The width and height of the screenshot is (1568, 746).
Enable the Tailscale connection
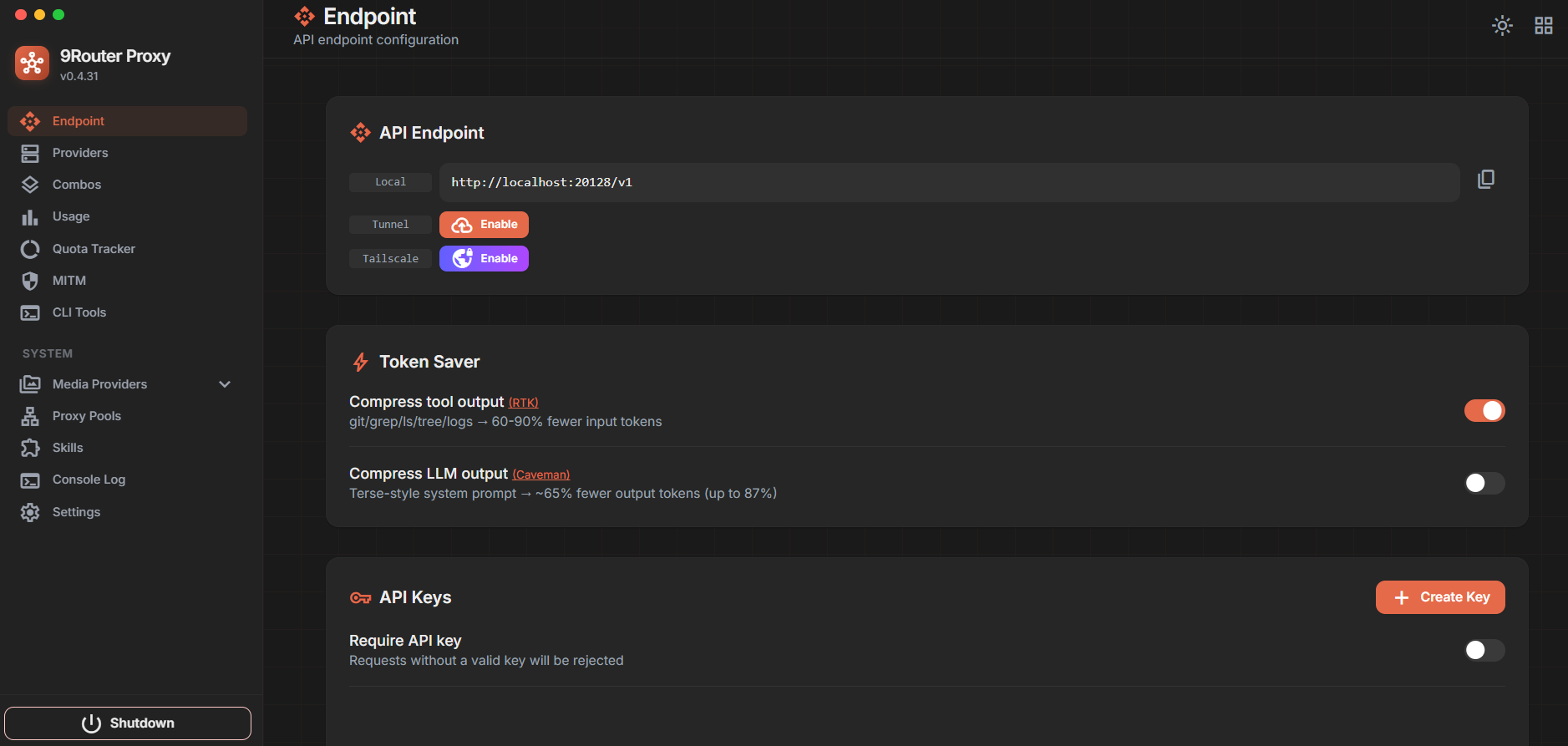pyautogui.click(x=484, y=259)
